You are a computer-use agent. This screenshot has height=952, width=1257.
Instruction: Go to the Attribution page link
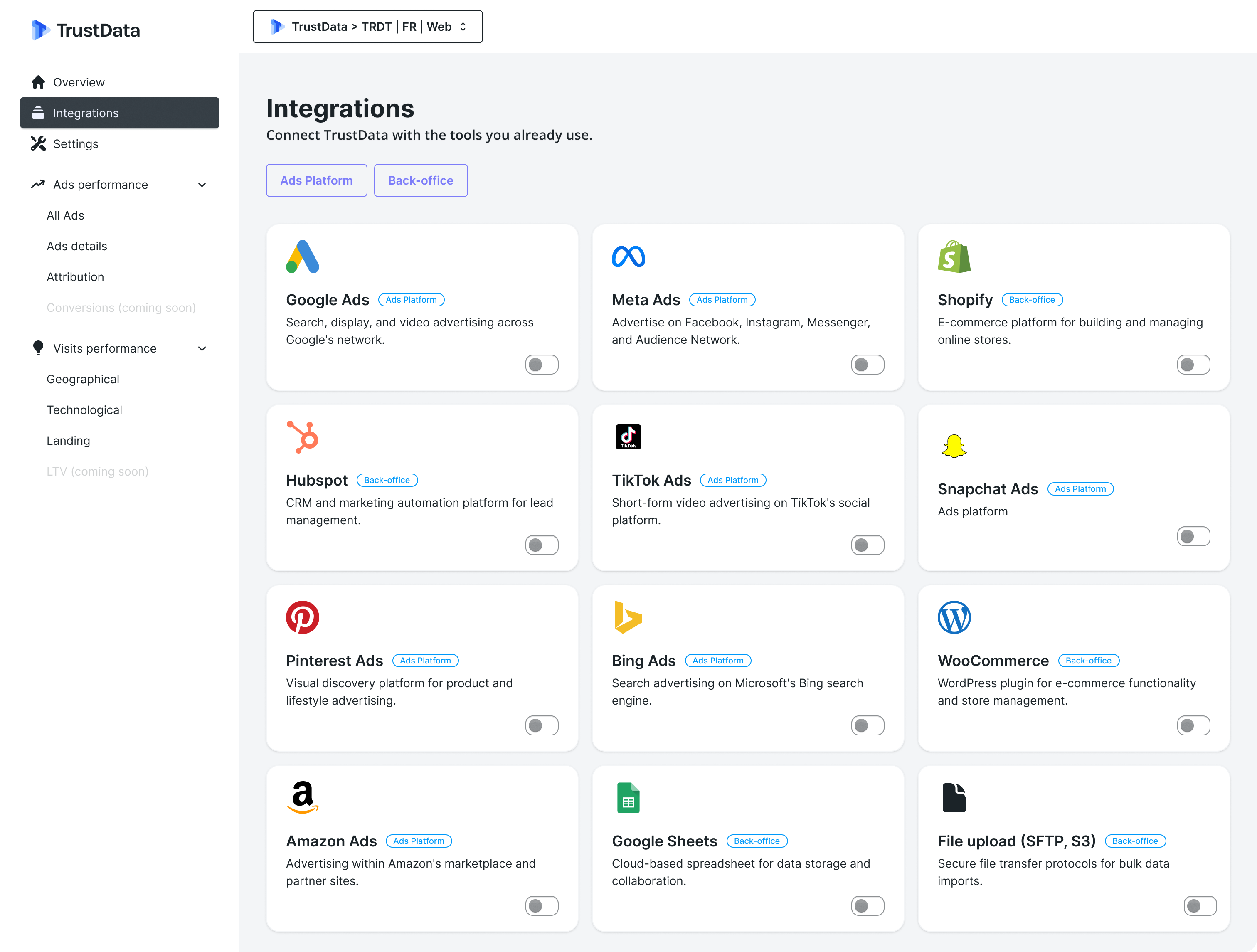pyautogui.click(x=75, y=277)
